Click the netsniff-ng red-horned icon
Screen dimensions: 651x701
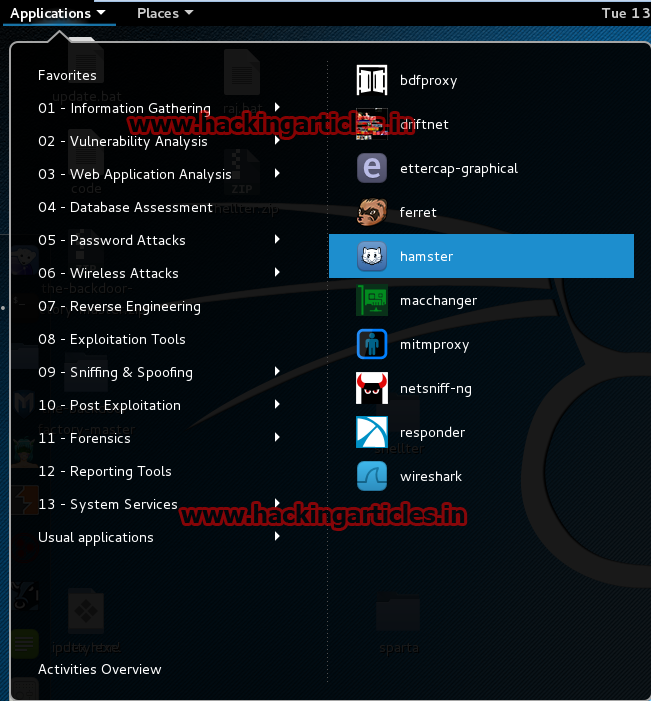pos(372,388)
